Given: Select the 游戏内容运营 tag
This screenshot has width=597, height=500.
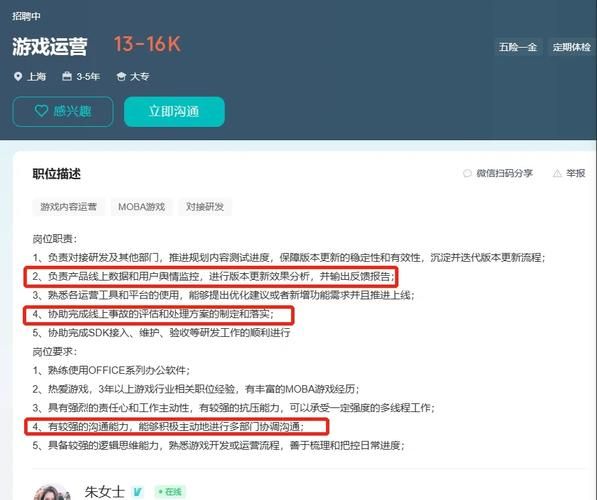Looking at the screenshot, I should [69, 207].
